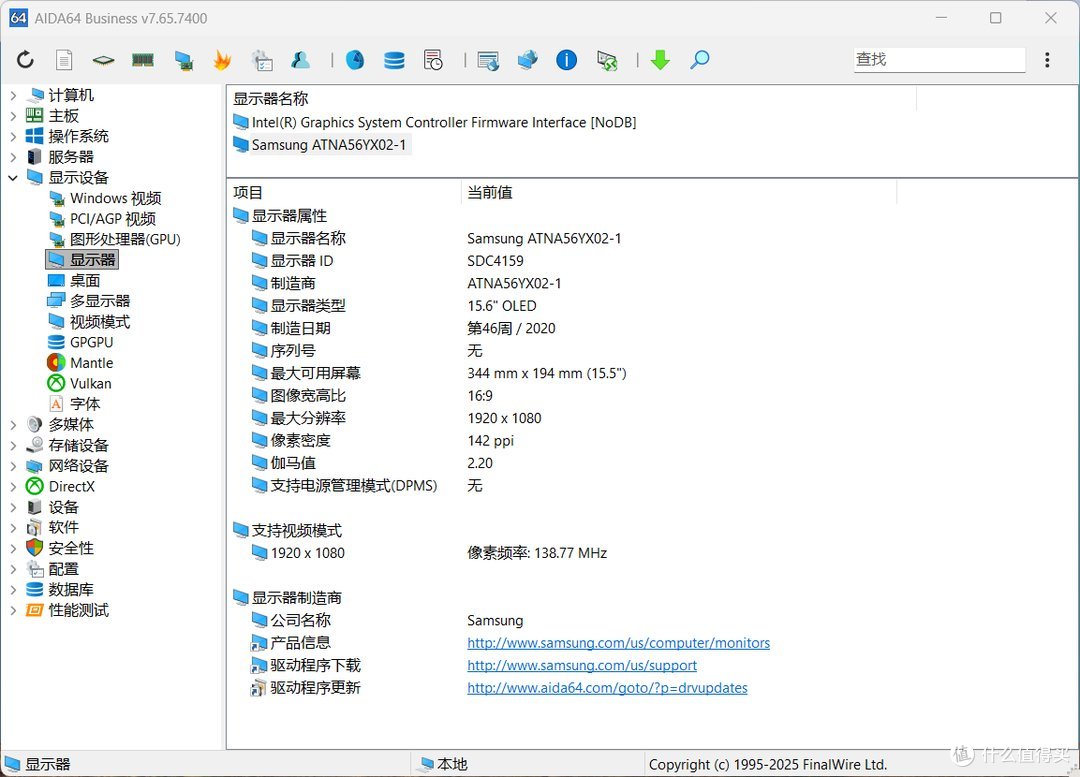Viewport: 1080px width, 777px height.
Task: Expand the 性能测试 tree node
Action: pyautogui.click(x=13, y=610)
